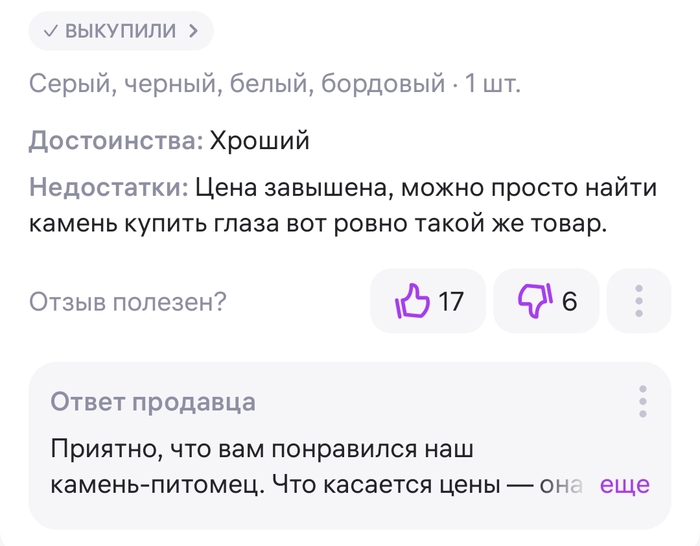Click the word "Хроший" in the review

pos(259,141)
